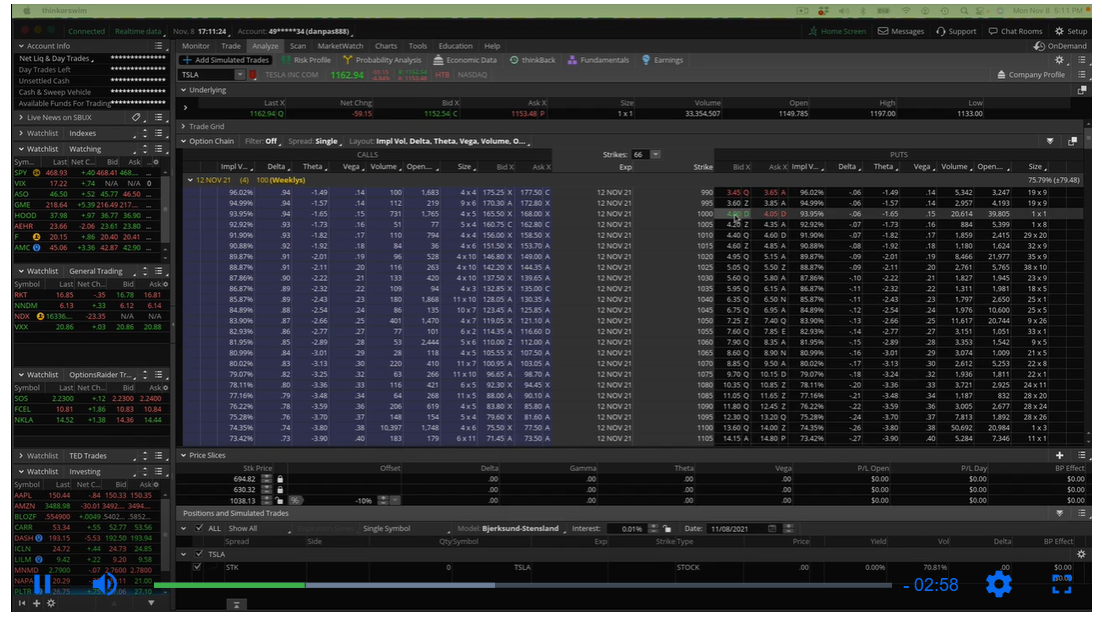This screenshot has width=1102, height=632.
Task: Toggle the ALL positions checkbox
Action: (199, 529)
